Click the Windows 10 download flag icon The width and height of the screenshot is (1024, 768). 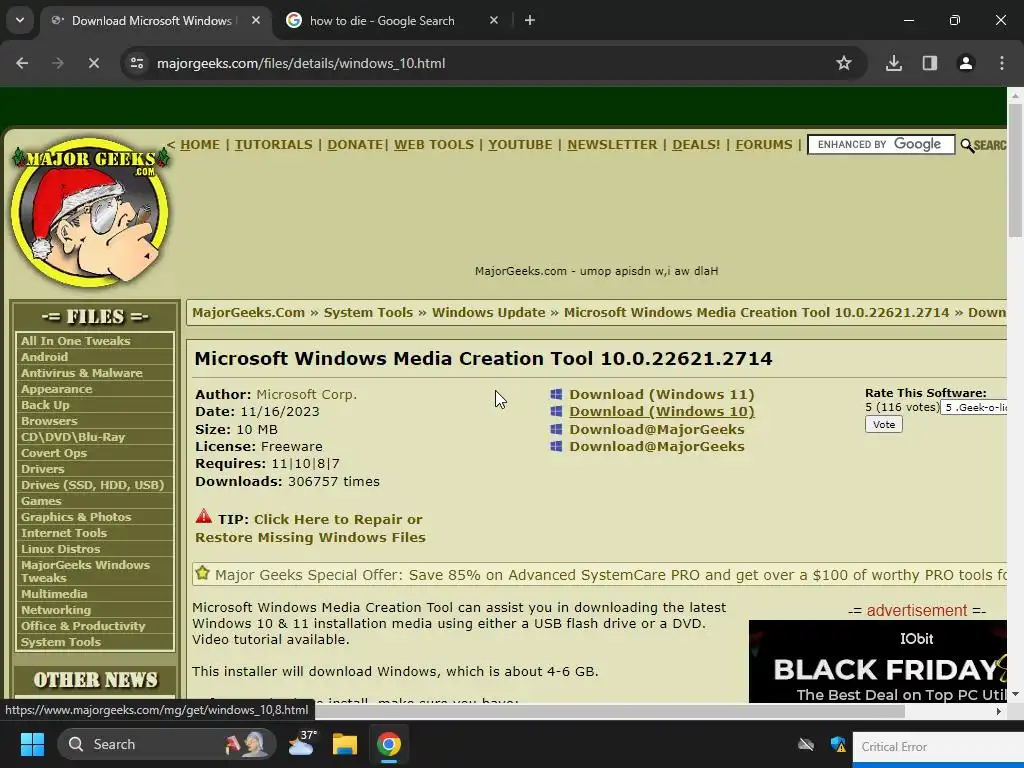click(556, 411)
